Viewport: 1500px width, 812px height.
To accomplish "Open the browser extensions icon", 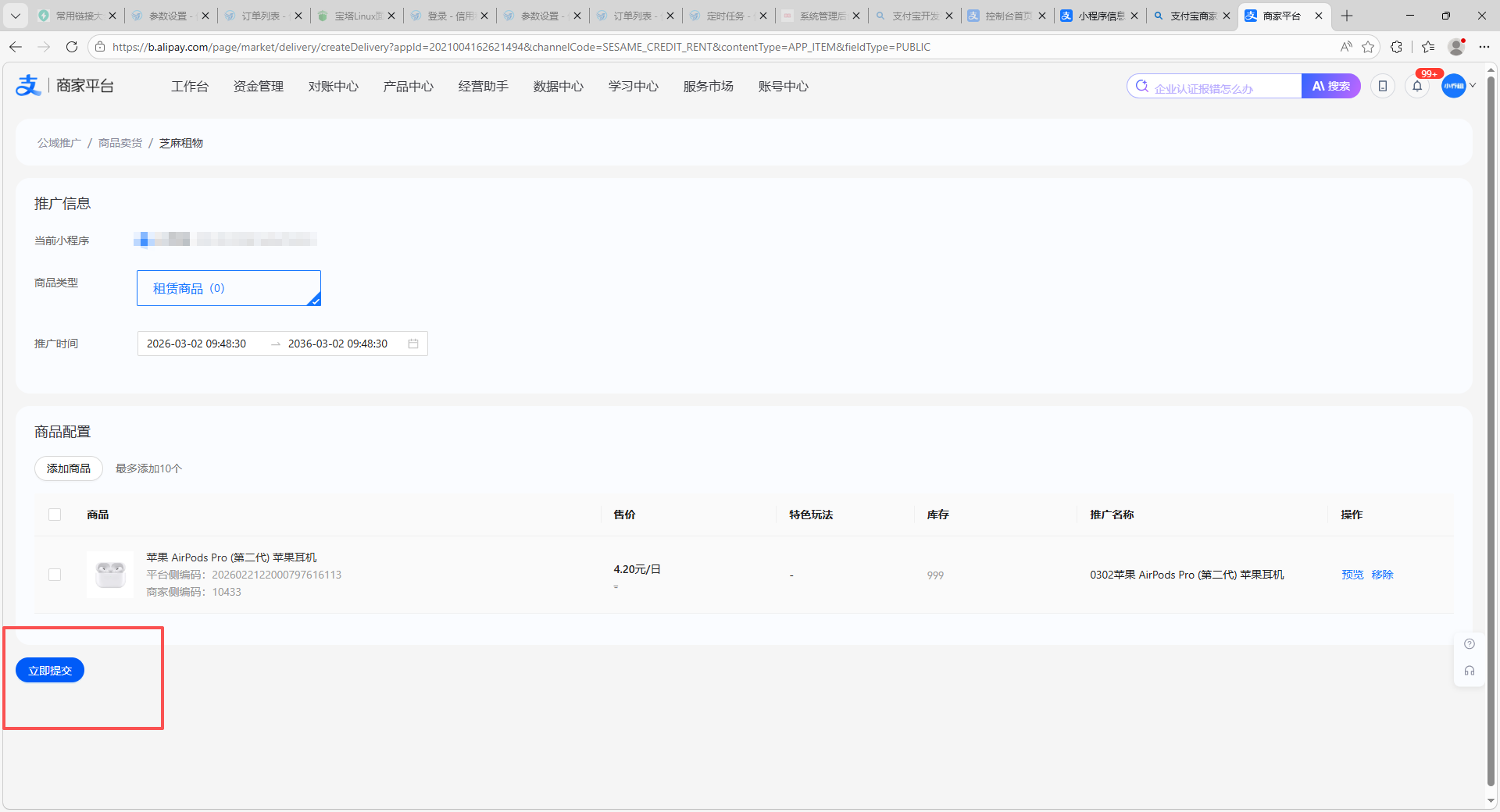I will 1396,47.
